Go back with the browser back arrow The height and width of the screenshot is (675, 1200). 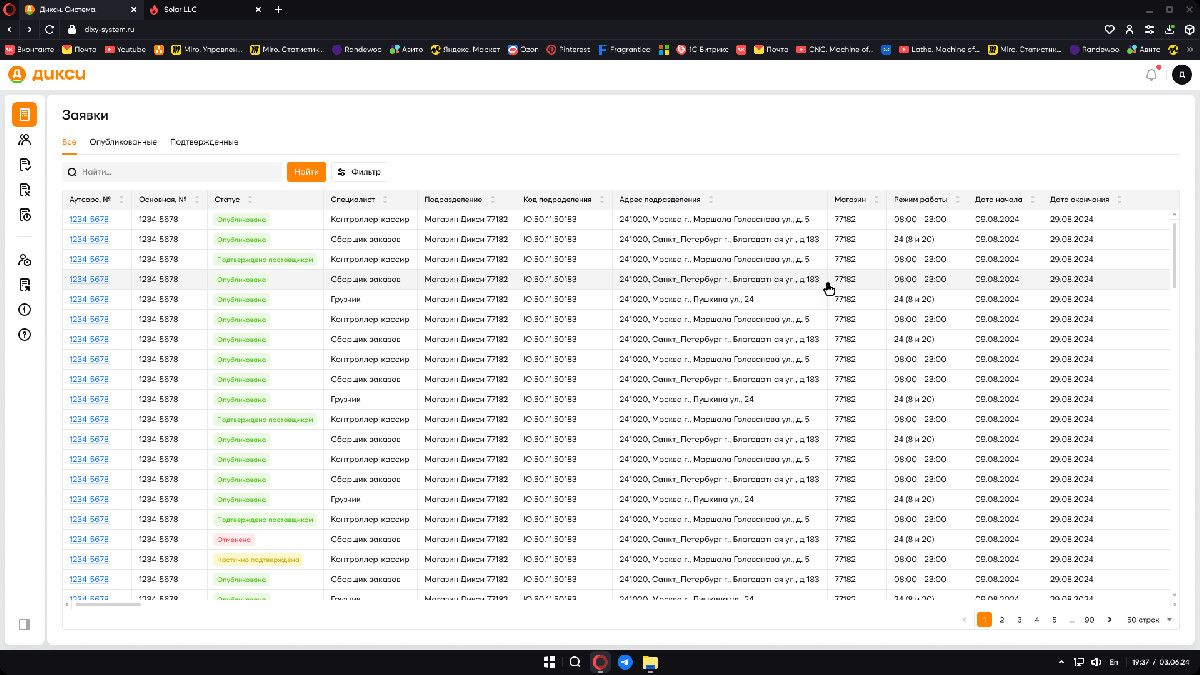coord(10,29)
